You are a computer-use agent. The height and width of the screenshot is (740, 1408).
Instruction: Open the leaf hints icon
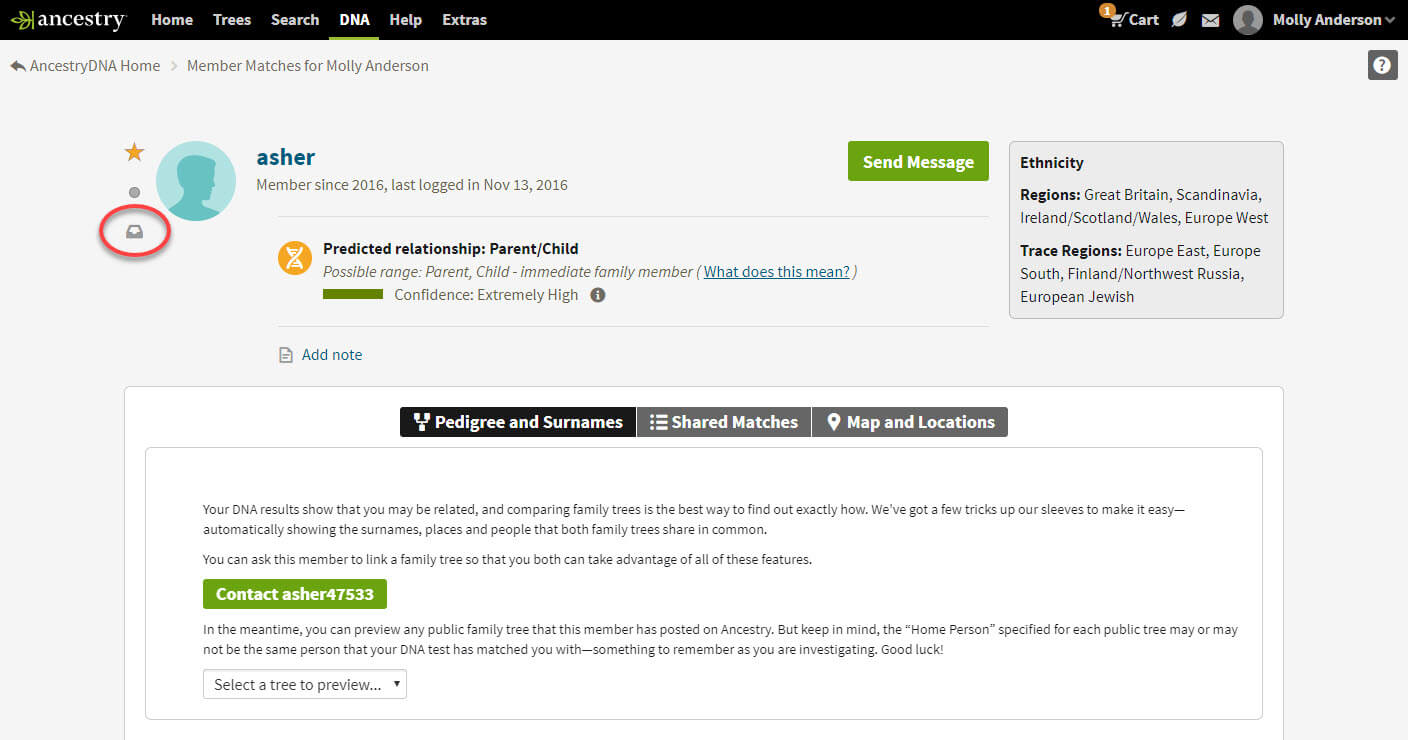click(x=1179, y=20)
